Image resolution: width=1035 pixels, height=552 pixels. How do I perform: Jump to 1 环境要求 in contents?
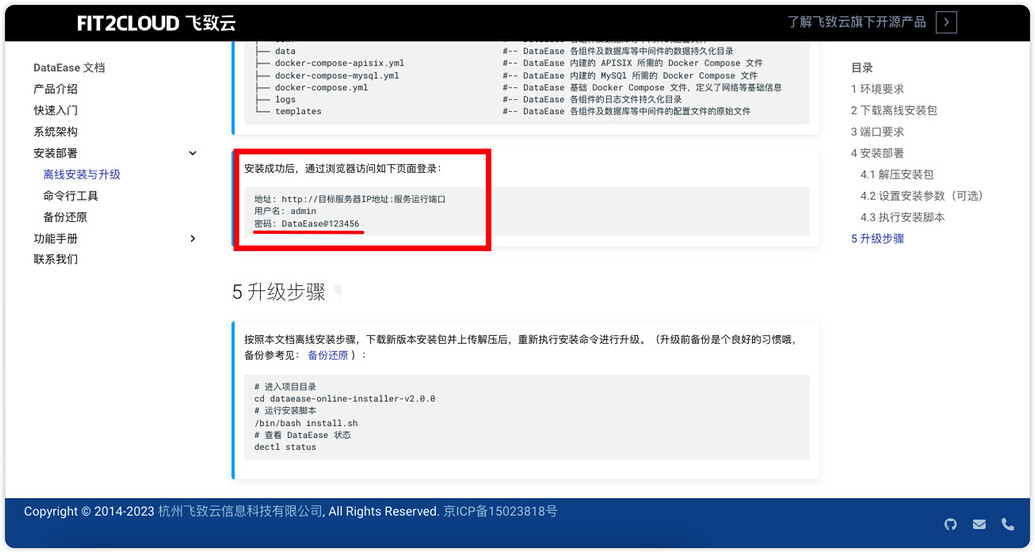(x=877, y=89)
